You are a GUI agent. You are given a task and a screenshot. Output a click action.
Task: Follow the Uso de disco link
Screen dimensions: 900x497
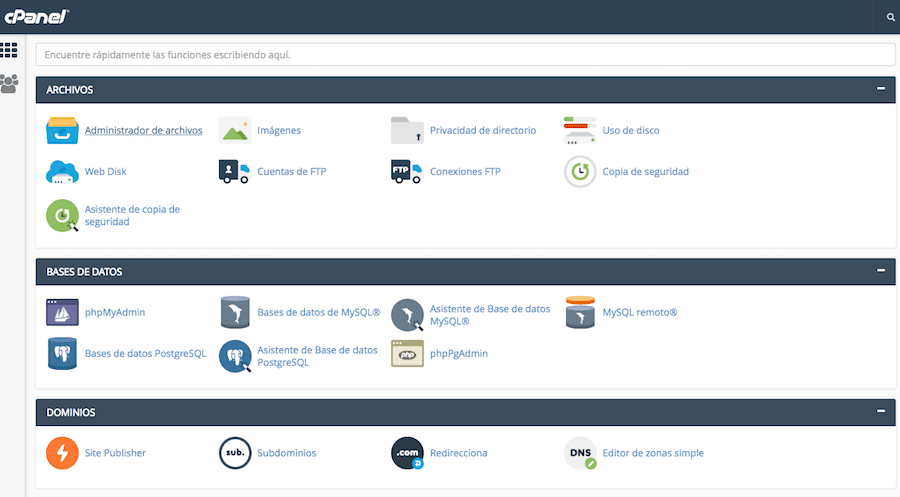pyautogui.click(x=631, y=130)
